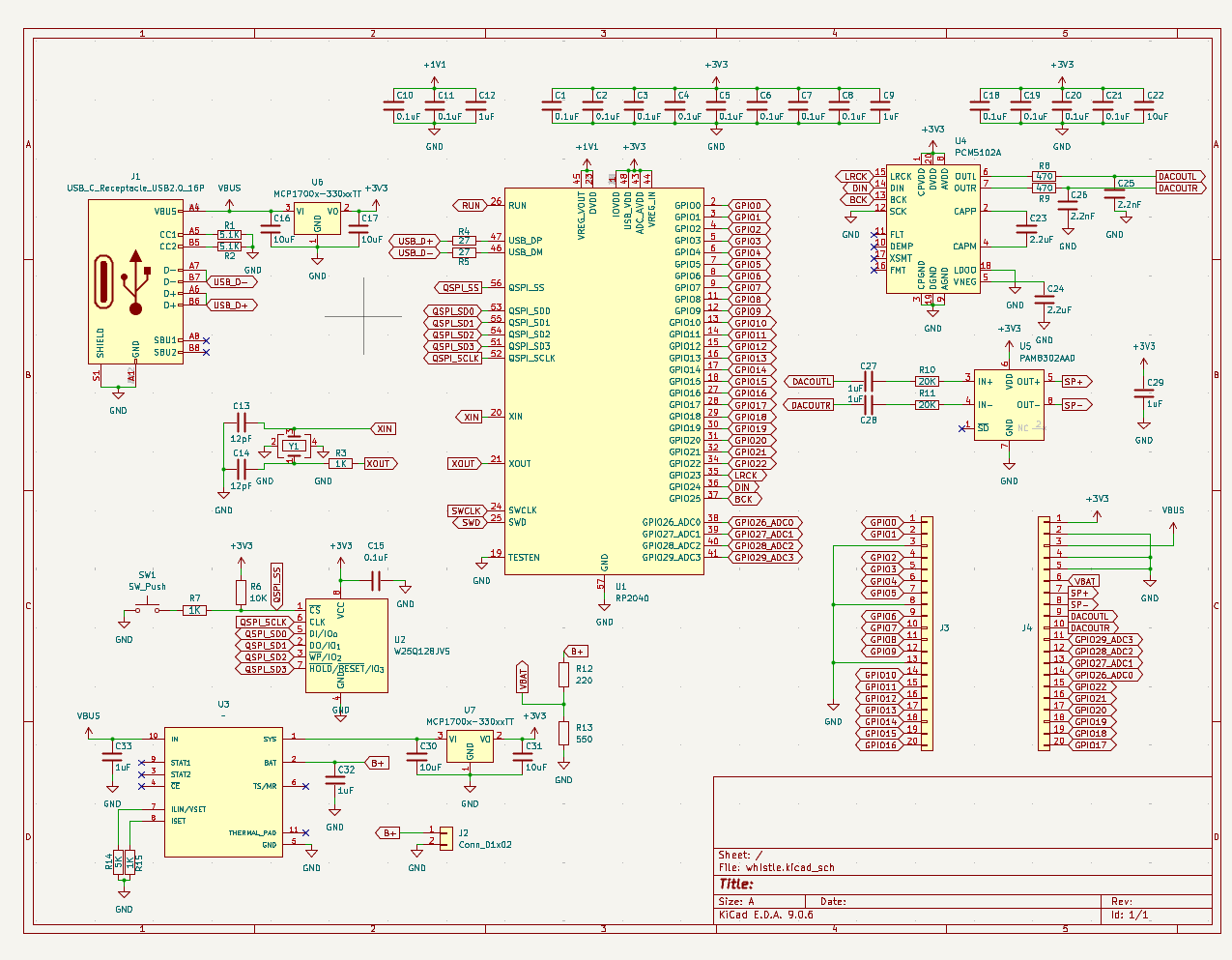Select the 'Title:' field in title block
1232x960 pixels.
[735, 884]
